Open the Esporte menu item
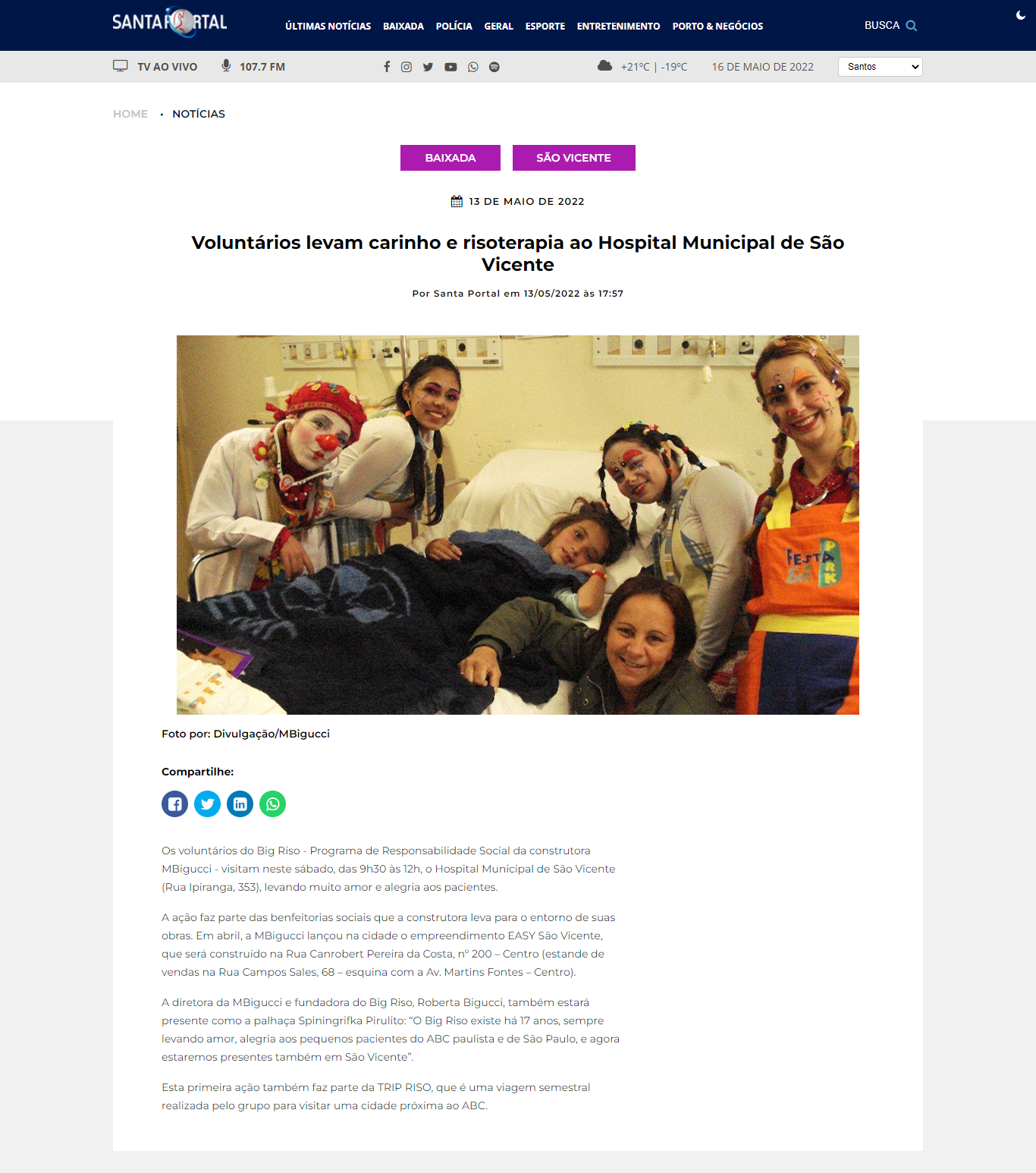 click(545, 26)
